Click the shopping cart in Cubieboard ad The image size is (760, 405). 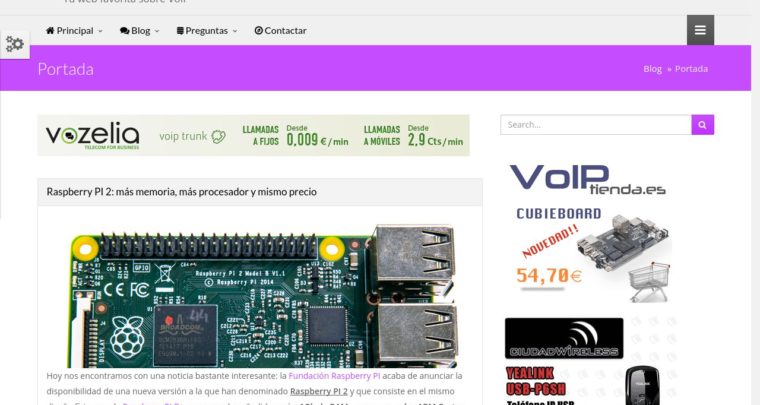[649, 281]
